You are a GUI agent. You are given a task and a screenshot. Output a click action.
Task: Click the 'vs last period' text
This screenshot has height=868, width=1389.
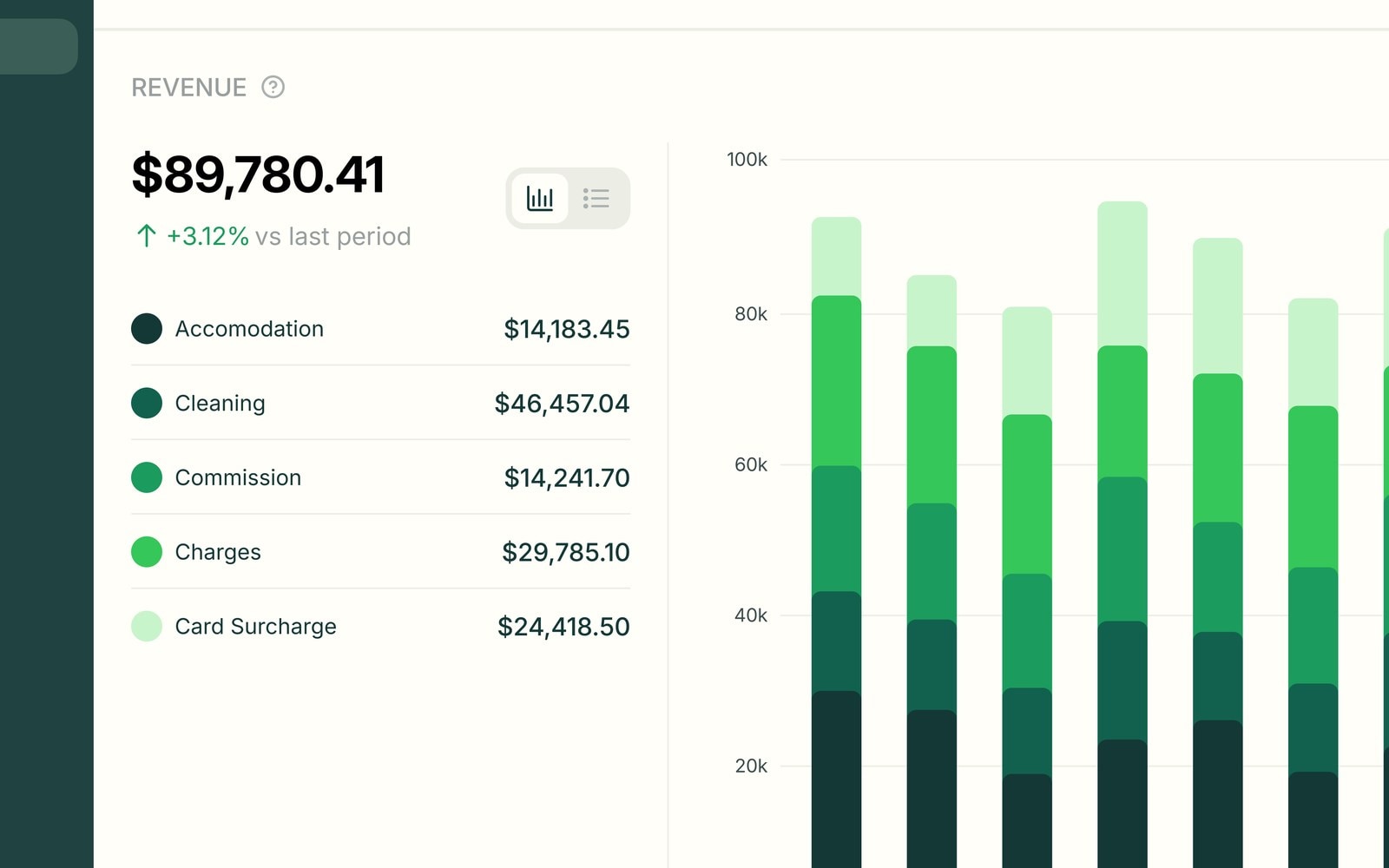(x=332, y=236)
